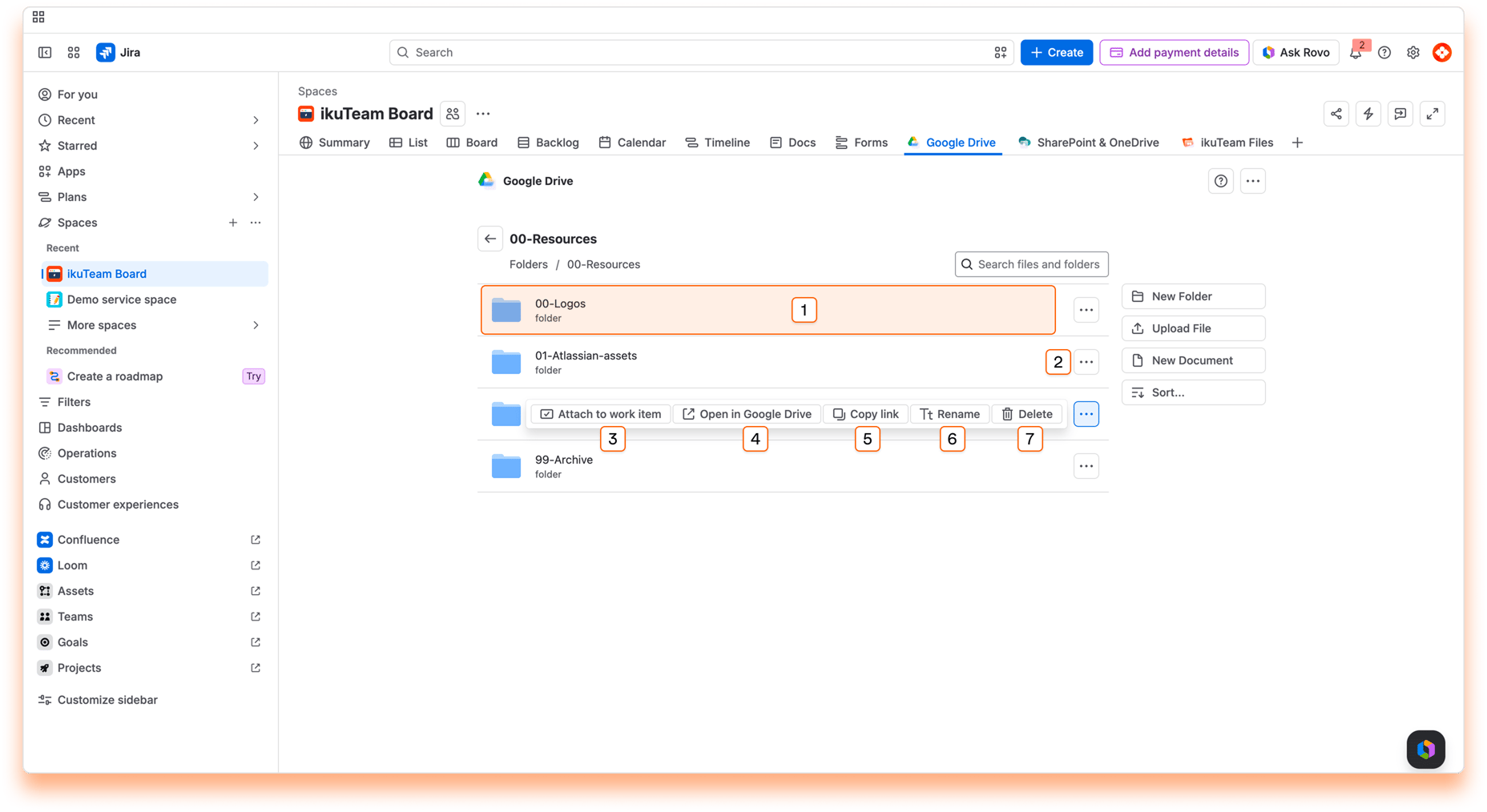Open the user profile avatar
The image size is (1487, 812).
point(1442,52)
